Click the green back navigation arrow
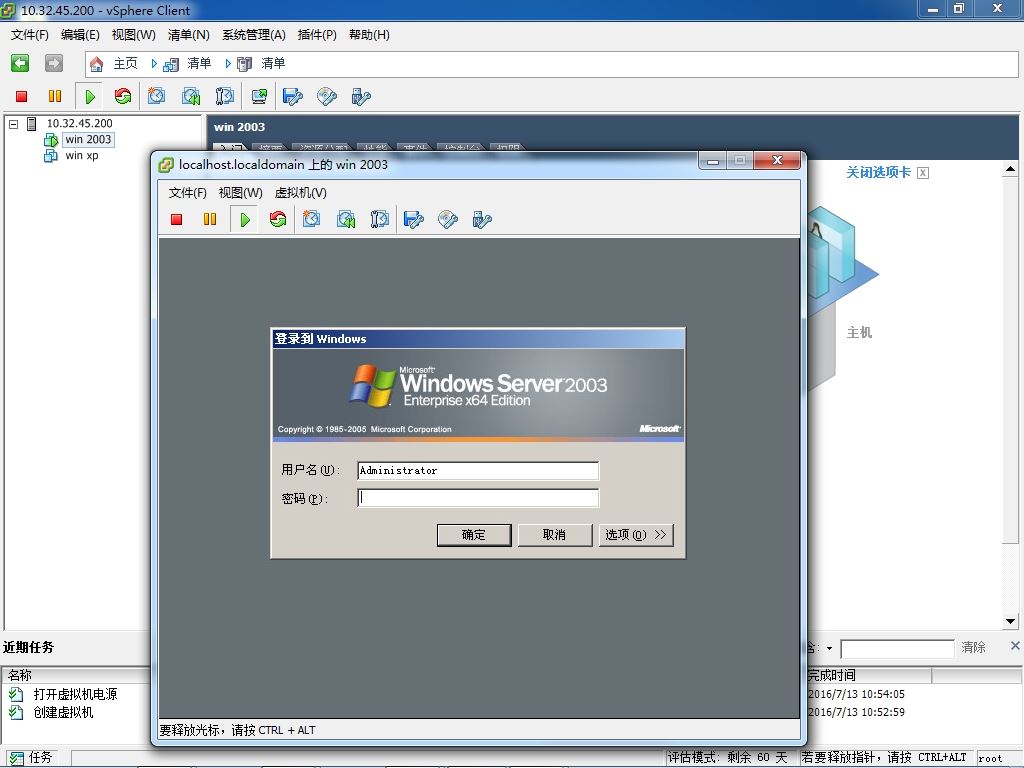 (20, 63)
